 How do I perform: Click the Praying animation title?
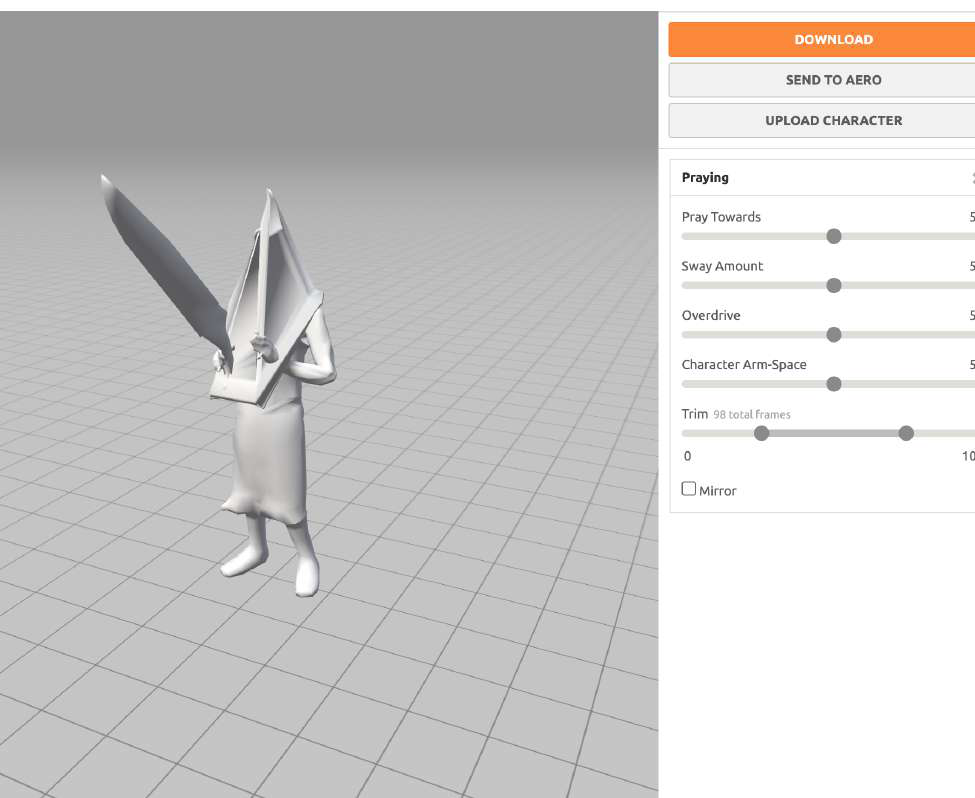point(705,177)
